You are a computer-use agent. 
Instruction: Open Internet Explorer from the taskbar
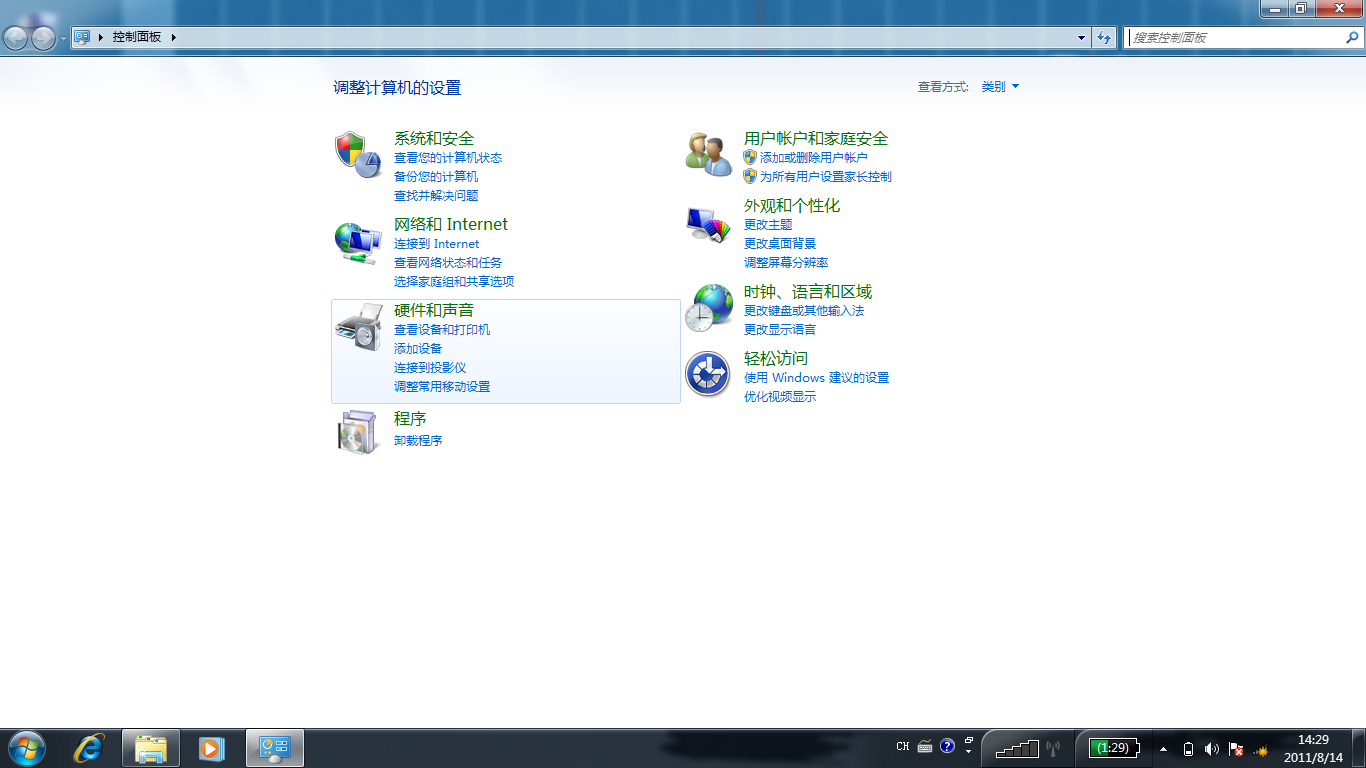pyautogui.click(x=90, y=747)
